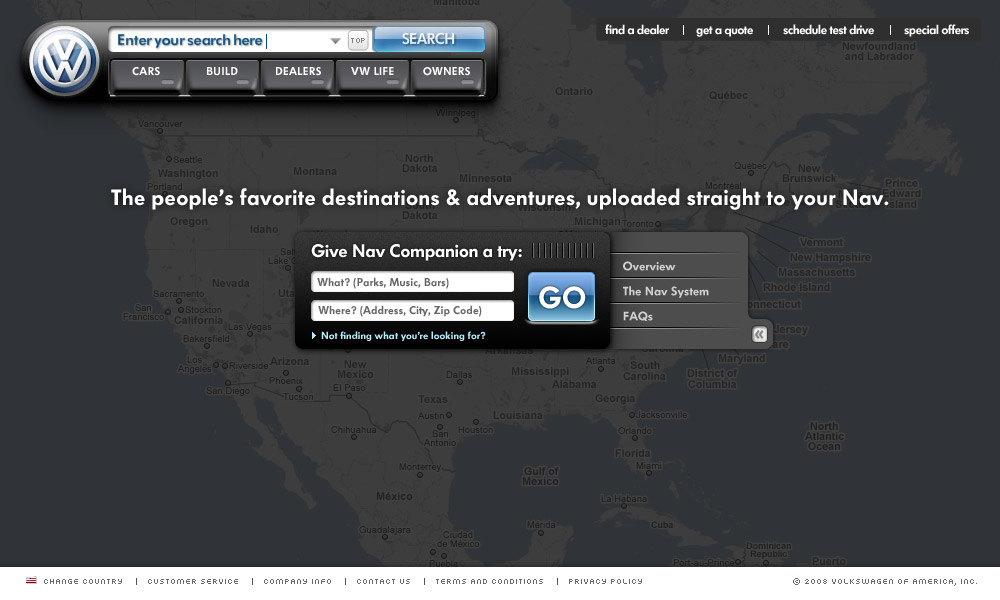Open the 'get a quote' link
The image size is (1000, 600).
pyautogui.click(x=724, y=30)
